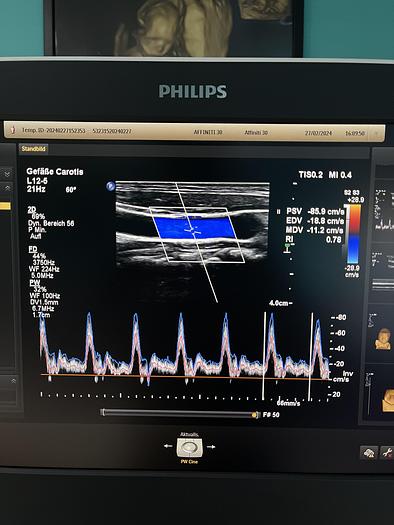Click the right measurement caliper line on spectrum
Image resolution: width=394 pixels, height=525 pixels.
[x=311, y=357]
